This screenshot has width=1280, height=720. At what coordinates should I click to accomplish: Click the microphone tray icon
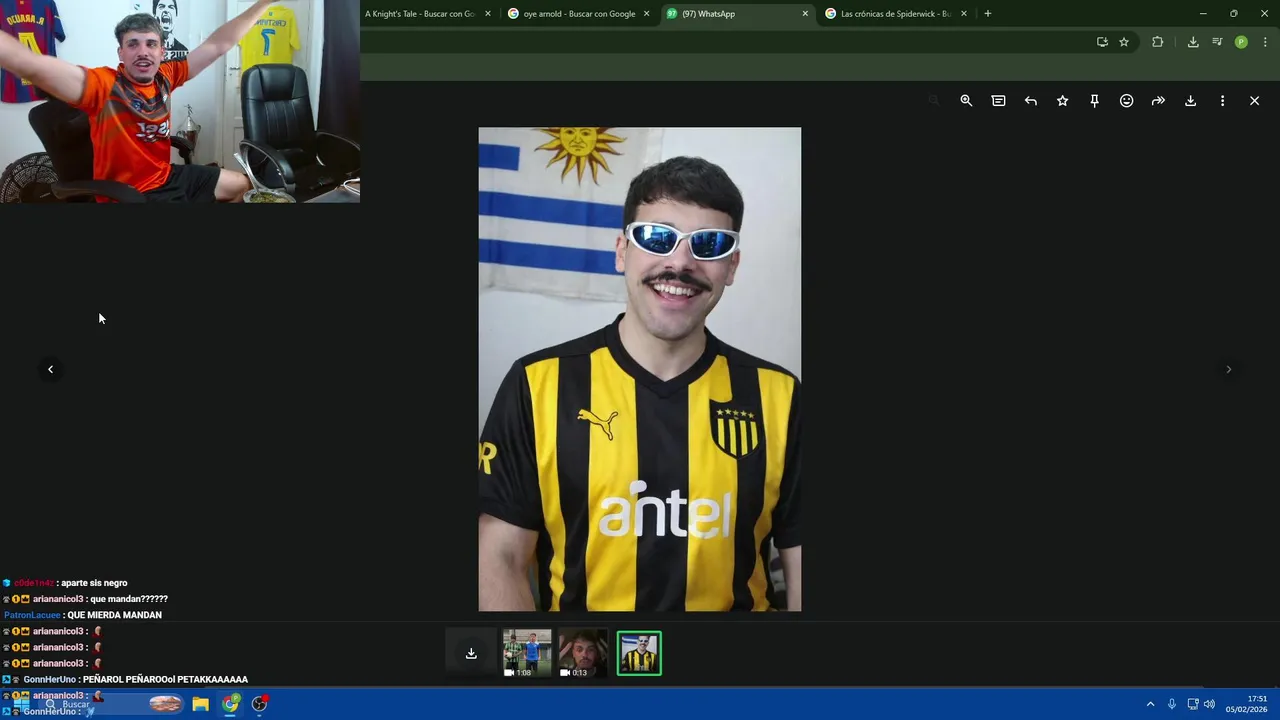point(1171,704)
